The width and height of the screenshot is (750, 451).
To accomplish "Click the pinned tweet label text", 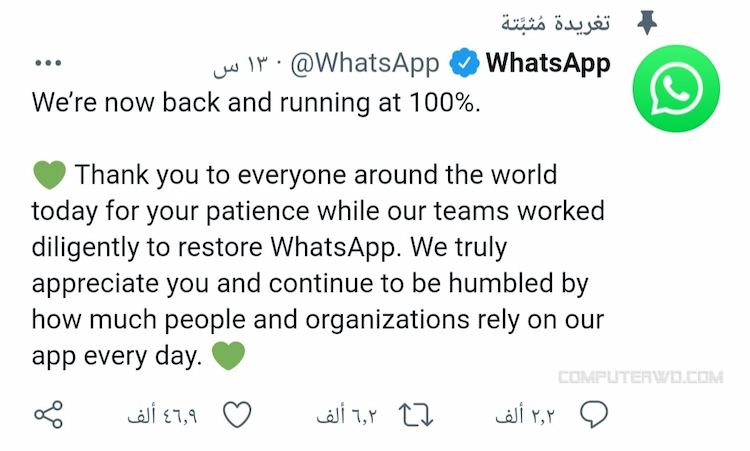I will [556, 22].
